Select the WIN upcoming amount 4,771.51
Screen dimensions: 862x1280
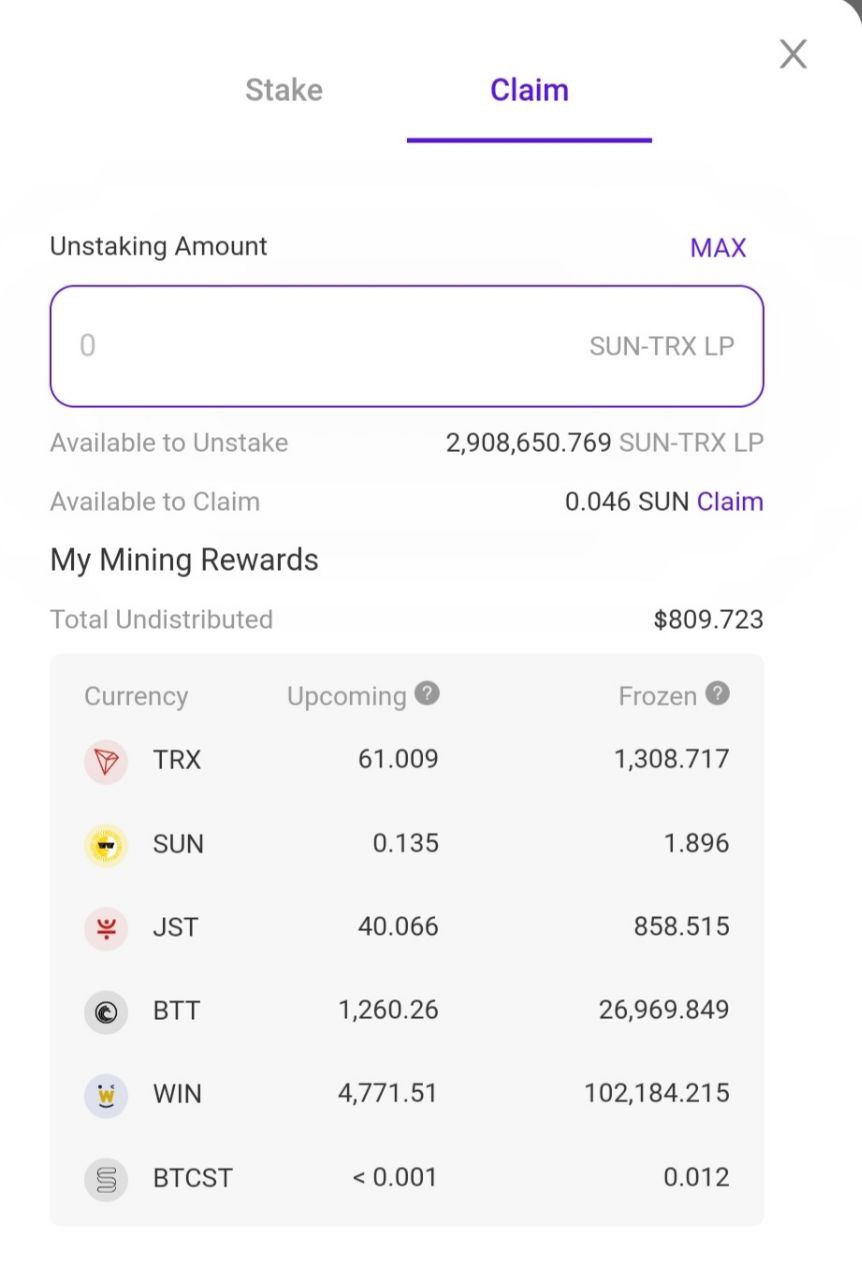[x=388, y=1093]
